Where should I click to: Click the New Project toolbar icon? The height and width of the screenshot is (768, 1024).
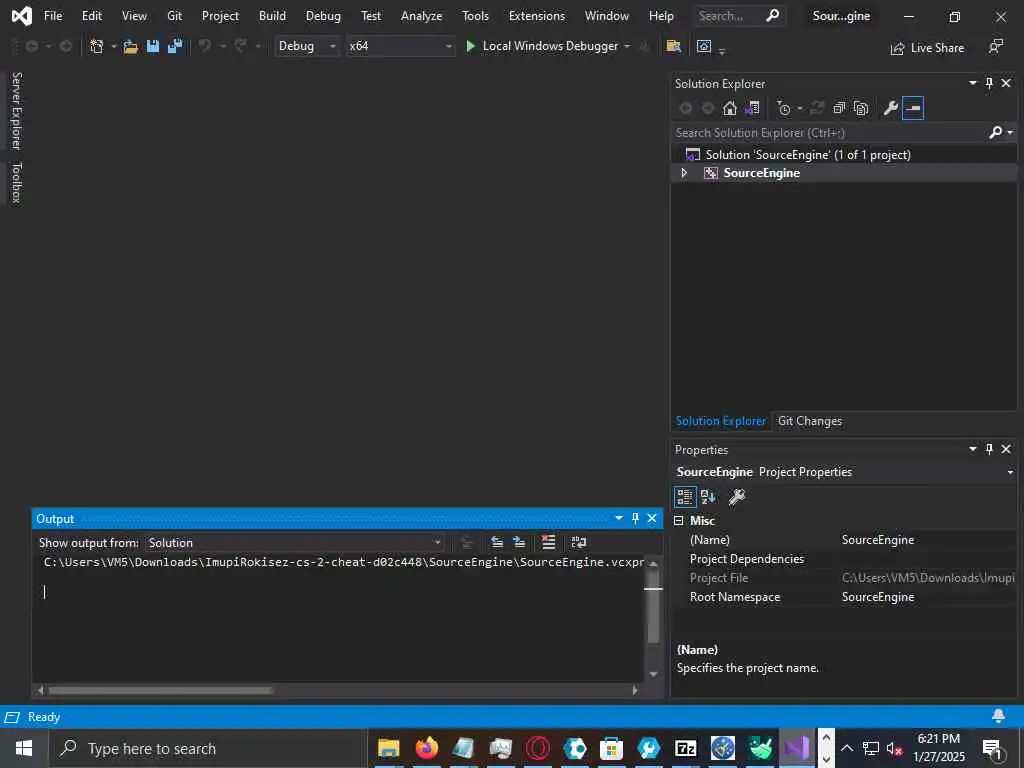(x=97, y=46)
